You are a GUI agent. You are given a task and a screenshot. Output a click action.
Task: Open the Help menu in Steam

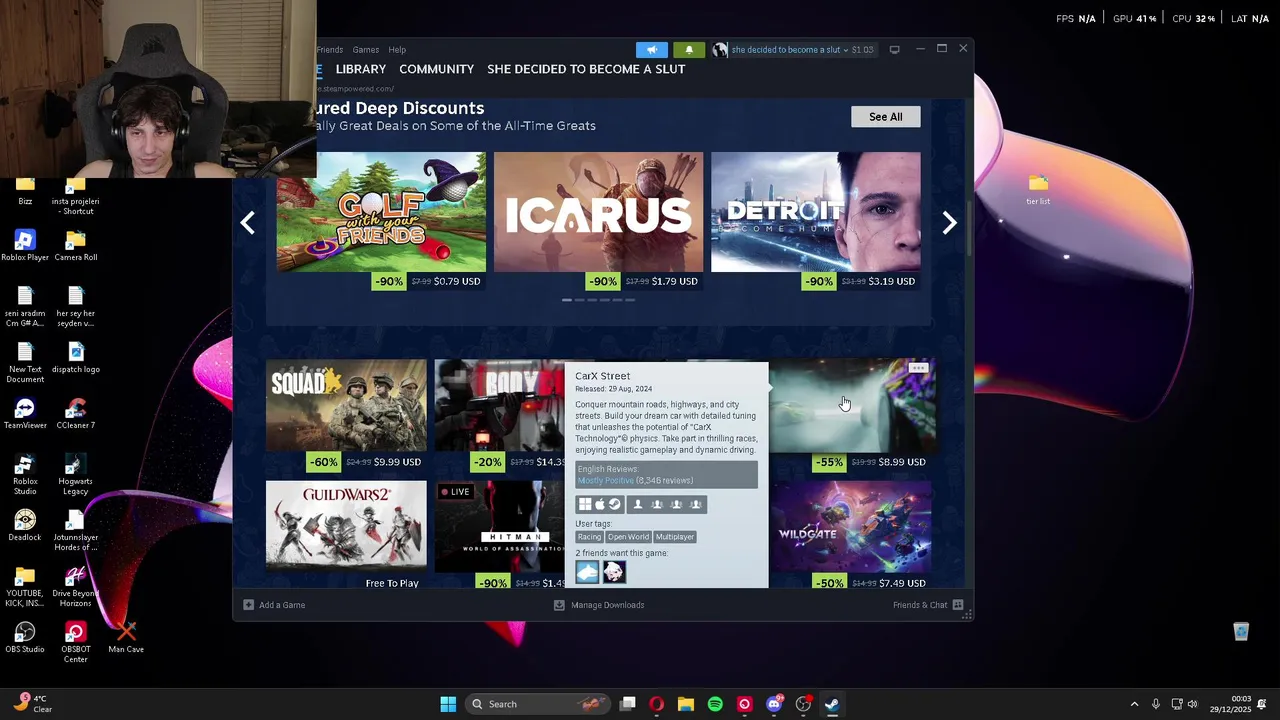point(397,50)
